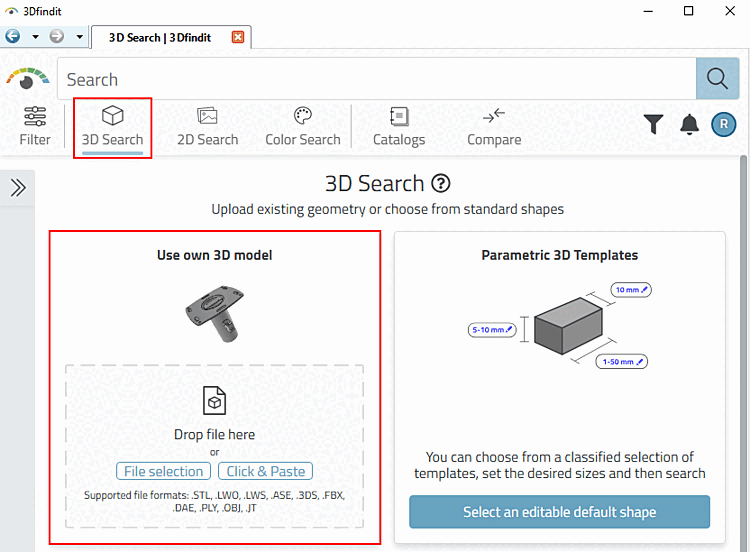Click the vertical scrollbar
Viewport: 750px width, 552px height.
pos(743,350)
